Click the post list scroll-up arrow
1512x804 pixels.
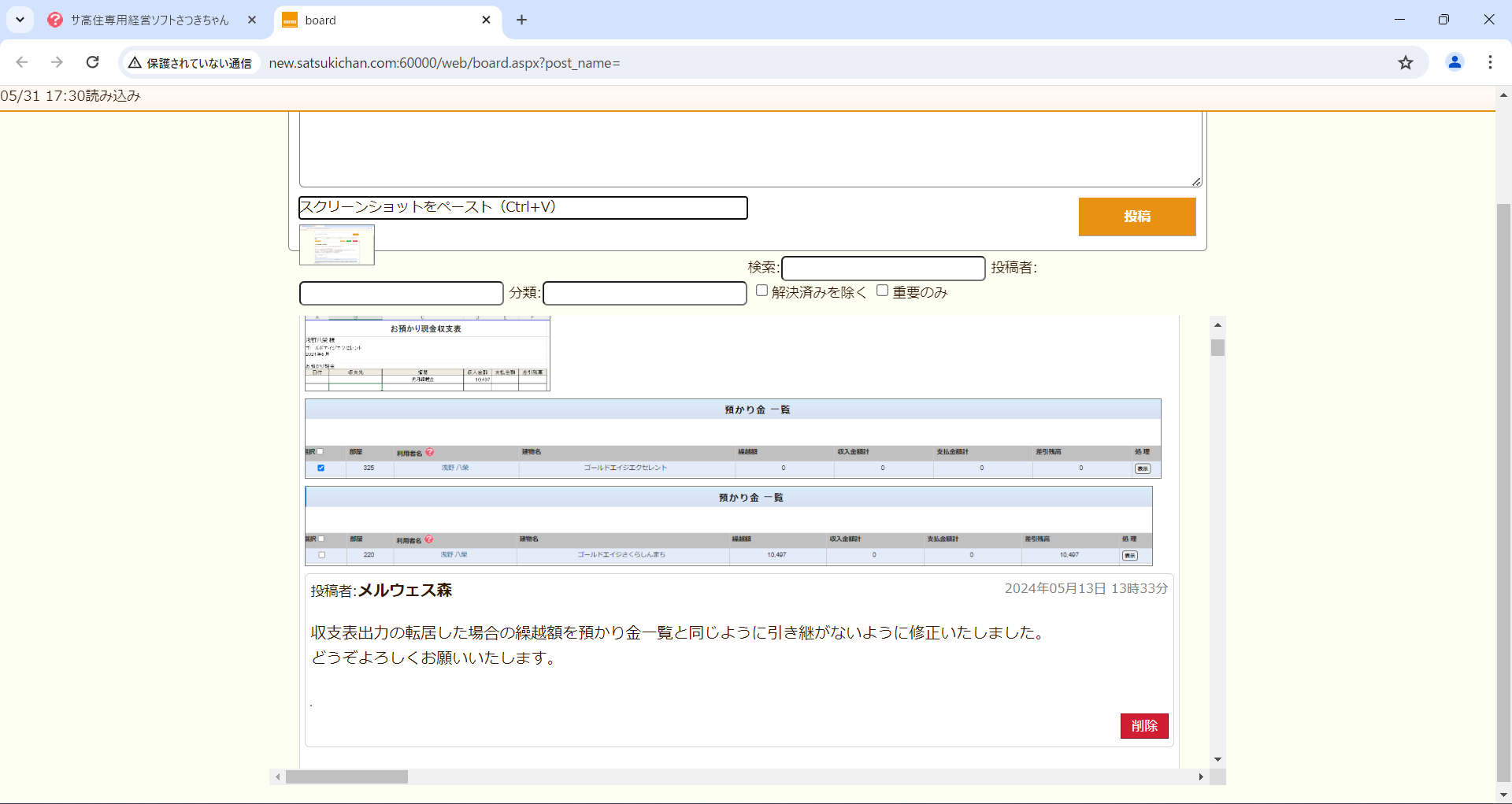(1217, 324)
